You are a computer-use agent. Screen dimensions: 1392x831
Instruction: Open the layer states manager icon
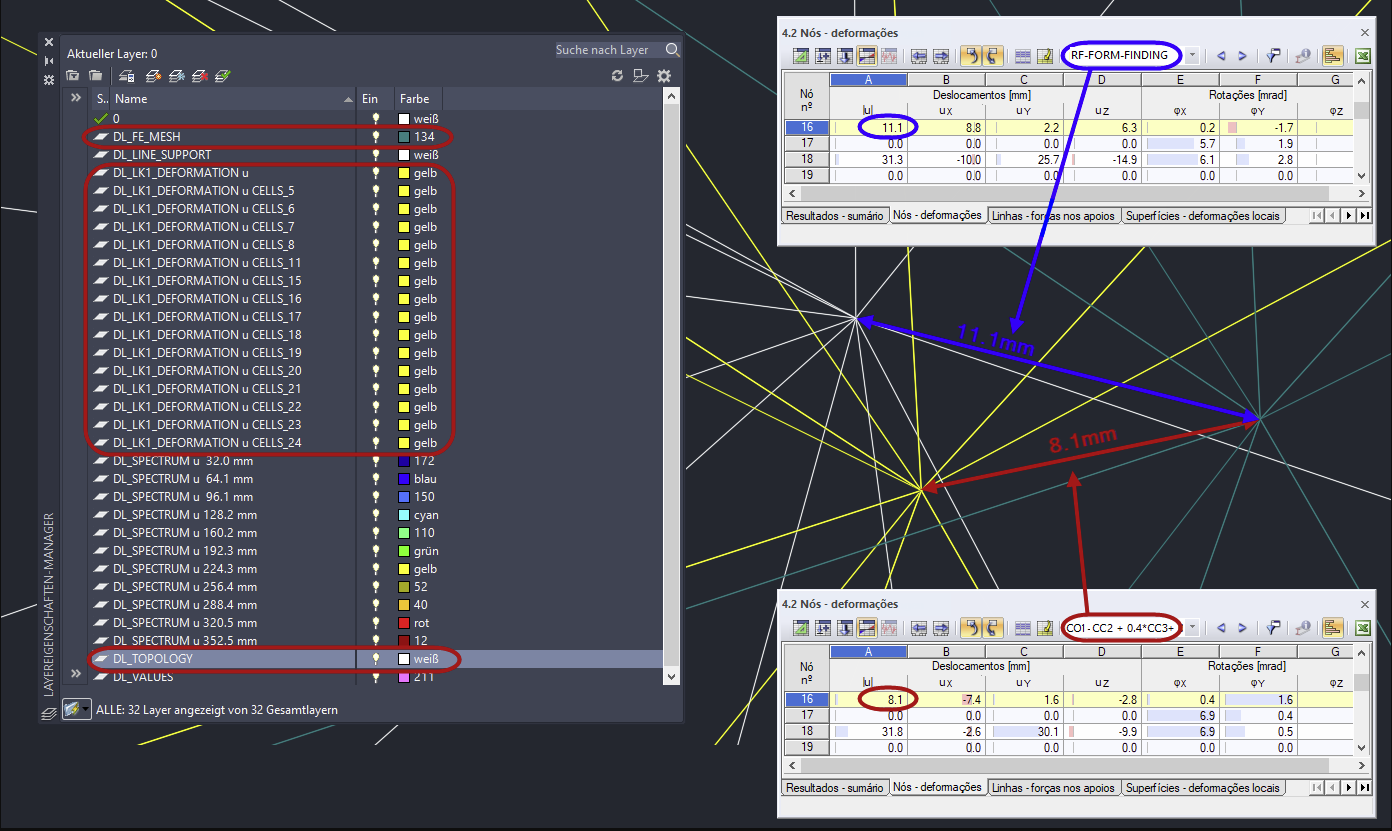pyautogui.click(x=127, y=76)
